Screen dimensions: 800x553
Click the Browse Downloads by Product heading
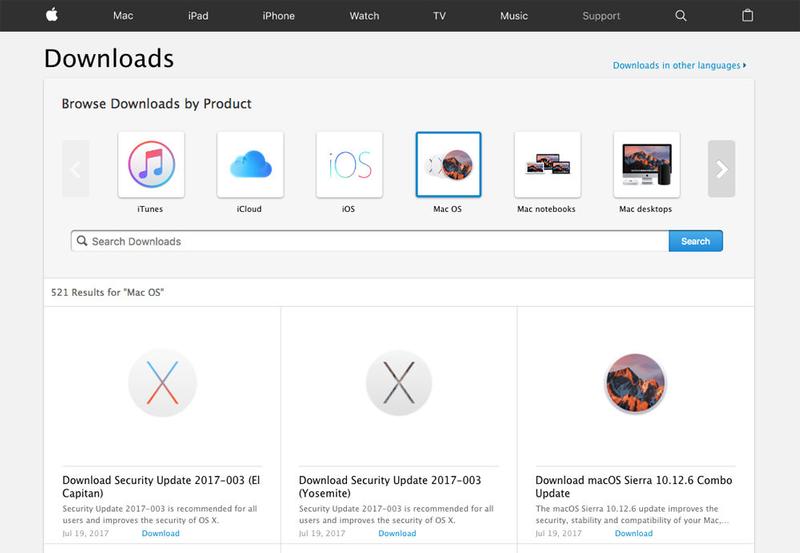click(156, 104)
